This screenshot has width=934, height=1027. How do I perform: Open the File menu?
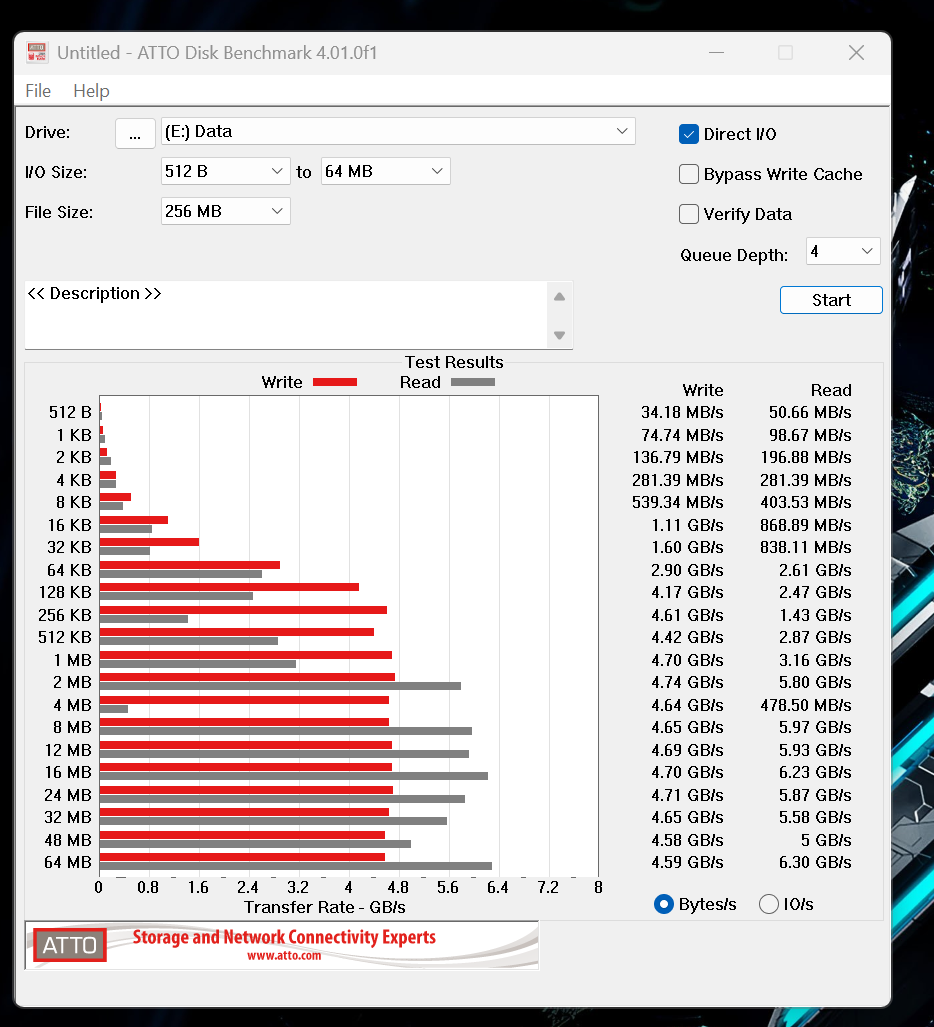(x=38, y=90)
